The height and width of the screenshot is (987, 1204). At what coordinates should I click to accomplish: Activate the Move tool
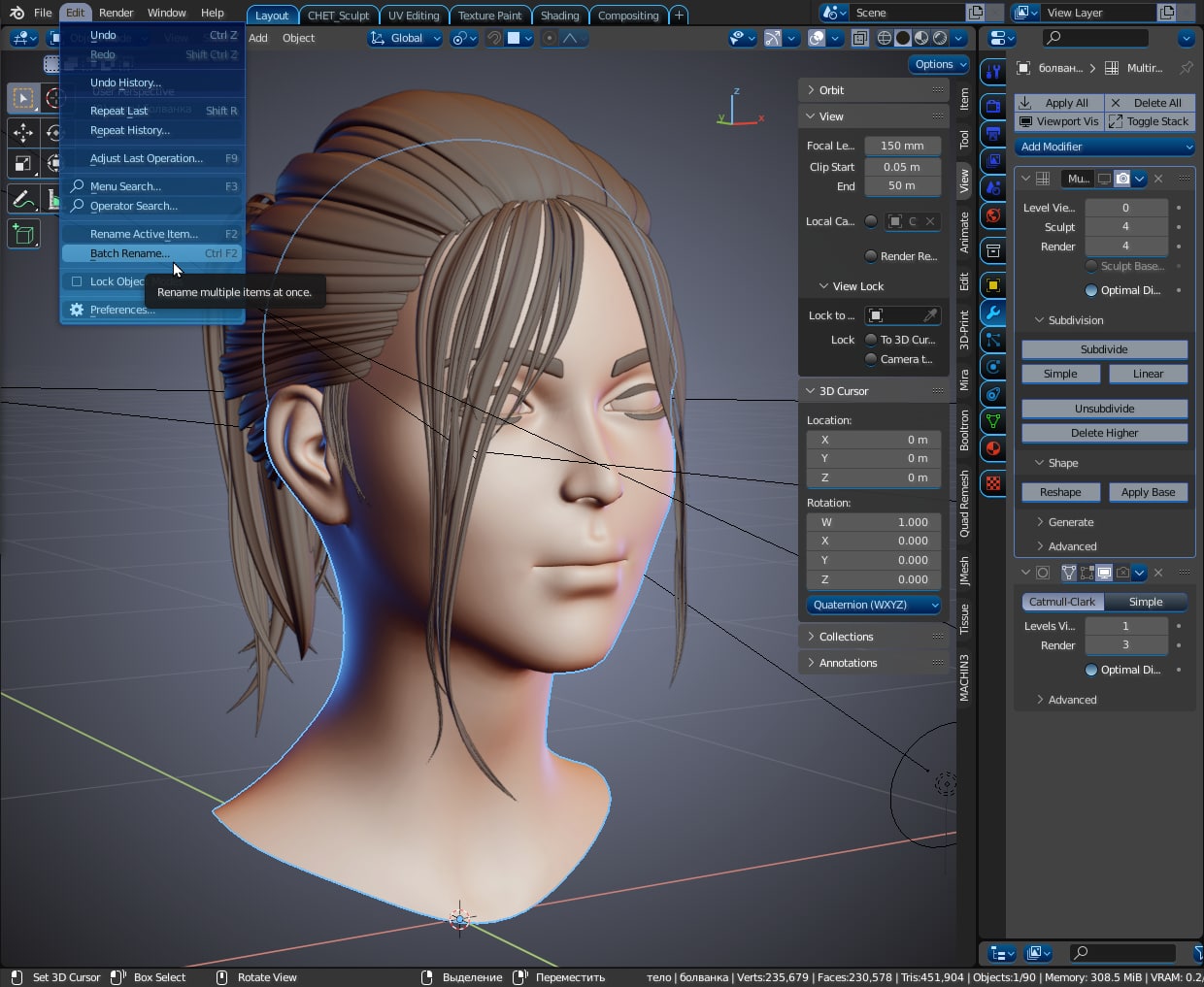(23, 132)
